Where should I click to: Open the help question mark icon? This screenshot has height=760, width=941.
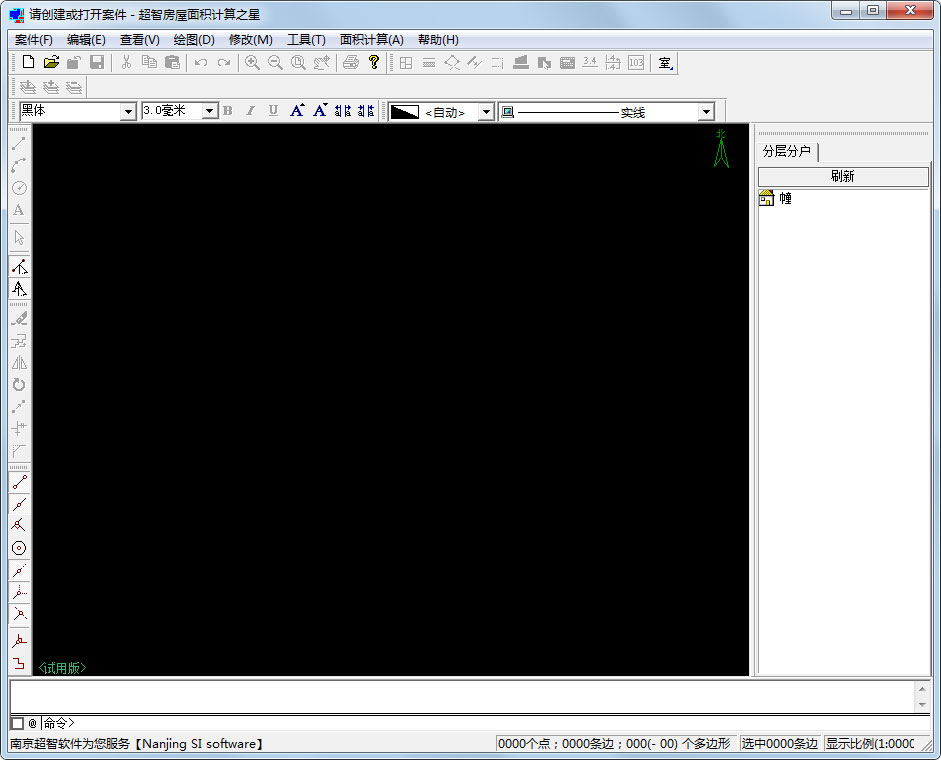click(x=374, y=62)
